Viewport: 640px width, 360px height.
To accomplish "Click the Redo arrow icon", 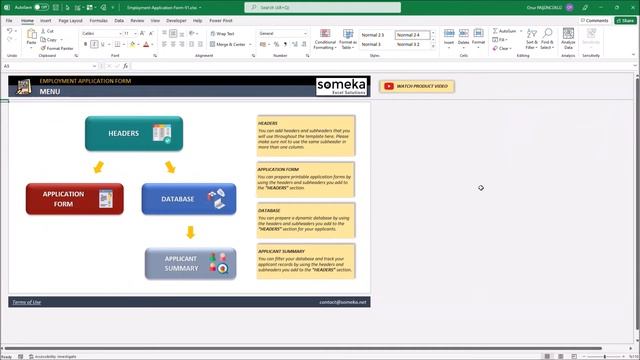I will point(9,39).
